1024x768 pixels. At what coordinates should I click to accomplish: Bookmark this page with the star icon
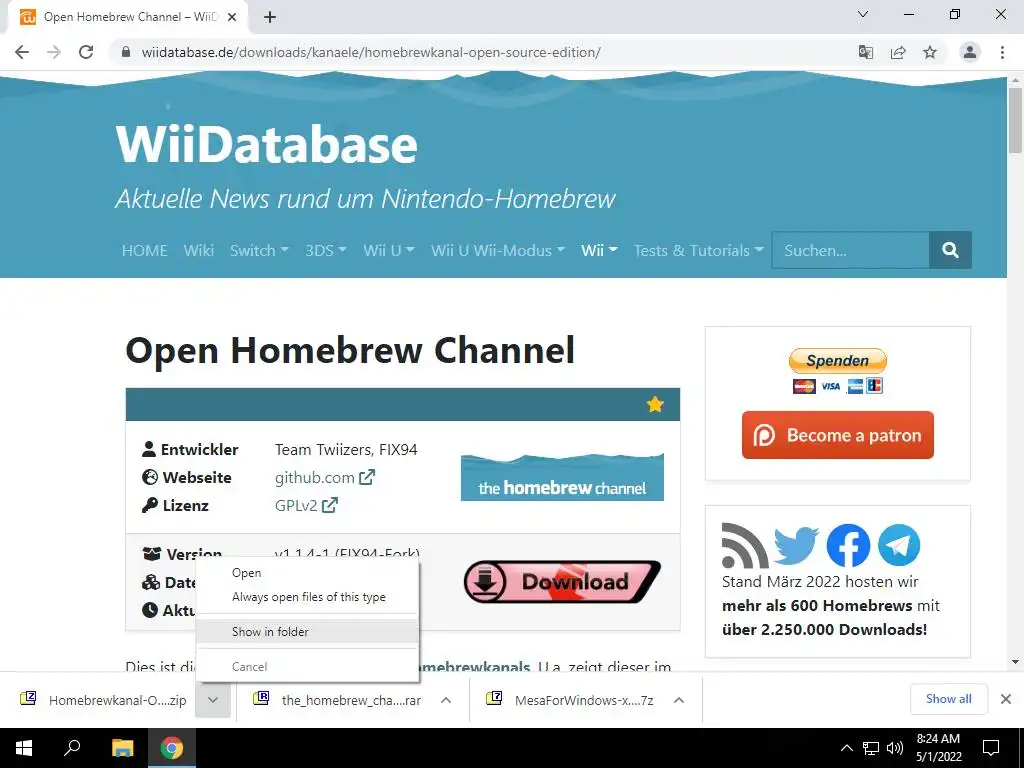[x=930, y=52]
